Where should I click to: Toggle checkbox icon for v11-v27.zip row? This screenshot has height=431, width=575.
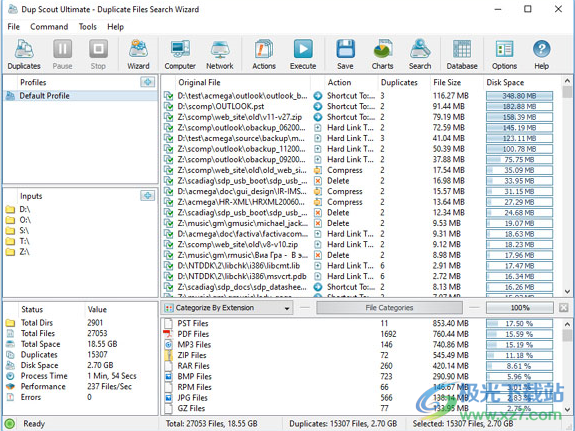pos(168,117)
